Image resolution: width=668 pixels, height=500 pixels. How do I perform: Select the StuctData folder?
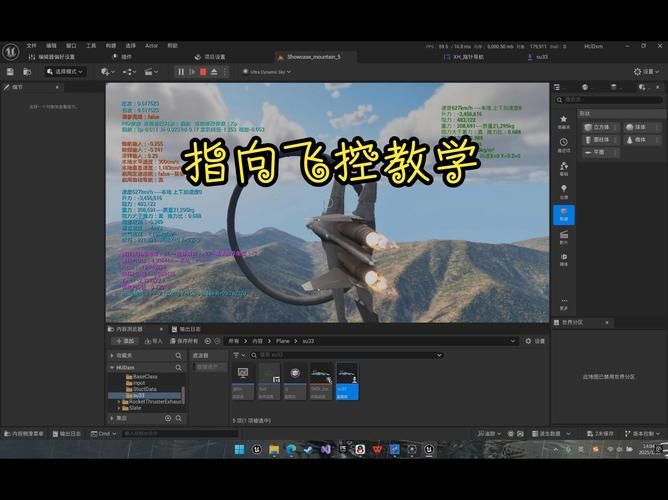pyautogui.click(x=142, y=389)
